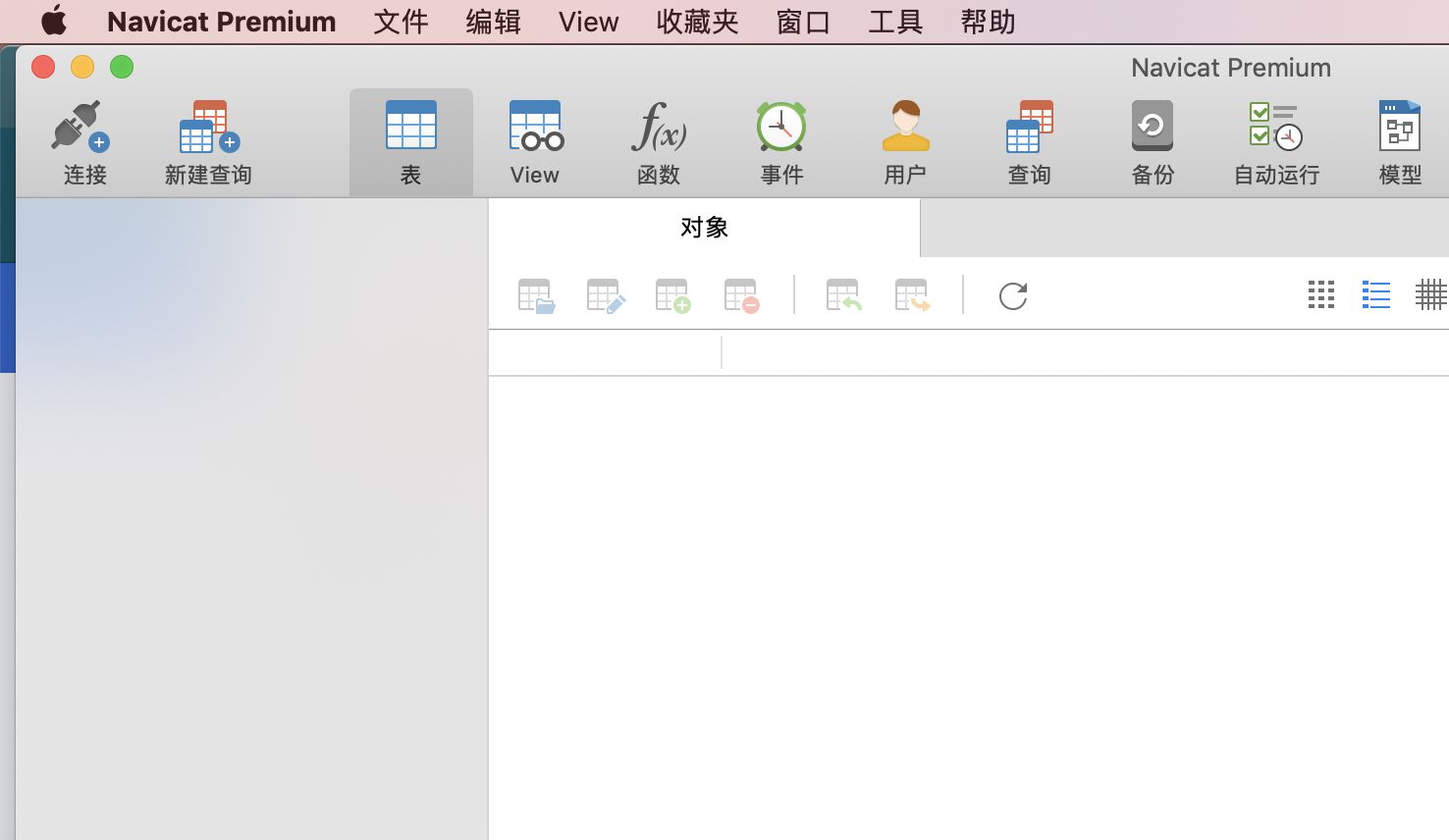Viewport: 1449px width, 840px height.
Task: Open the 窗口 (Window) menu
Action: click(803, 22)
